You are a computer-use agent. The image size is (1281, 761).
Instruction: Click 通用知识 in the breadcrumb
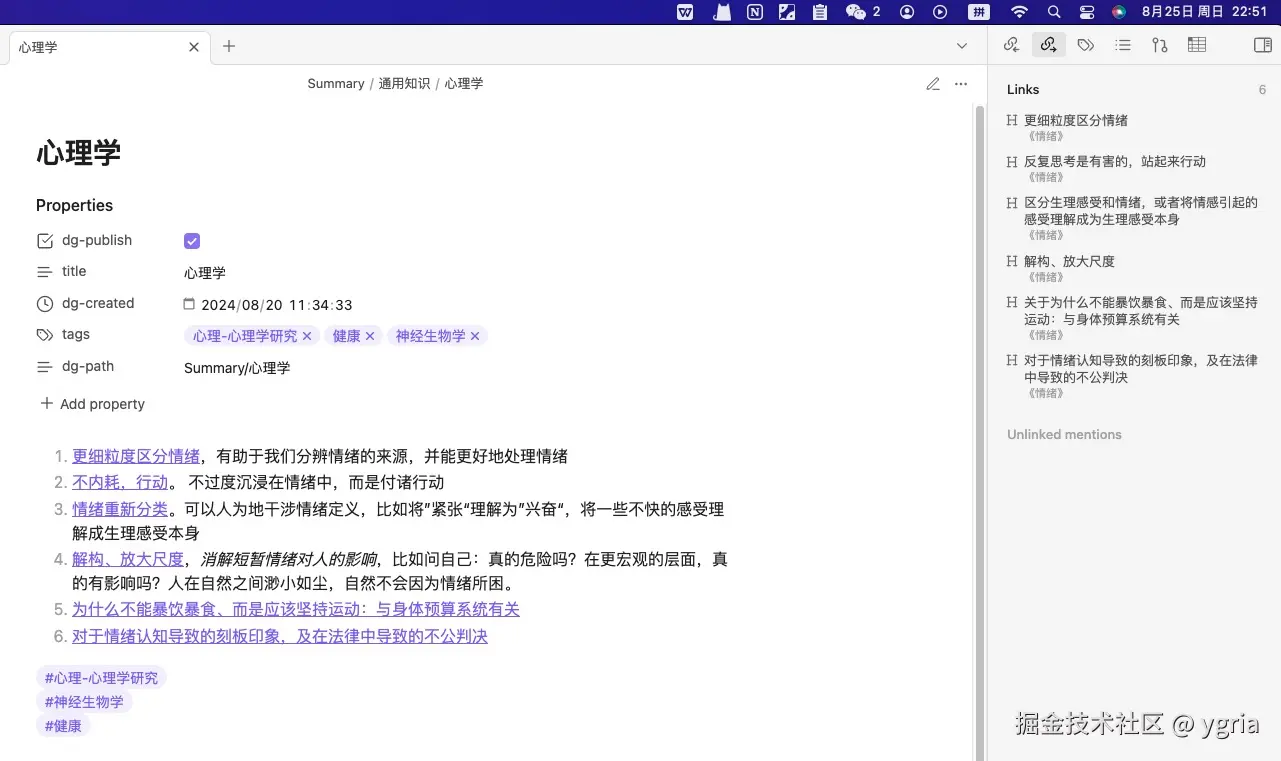pos(404,84)
